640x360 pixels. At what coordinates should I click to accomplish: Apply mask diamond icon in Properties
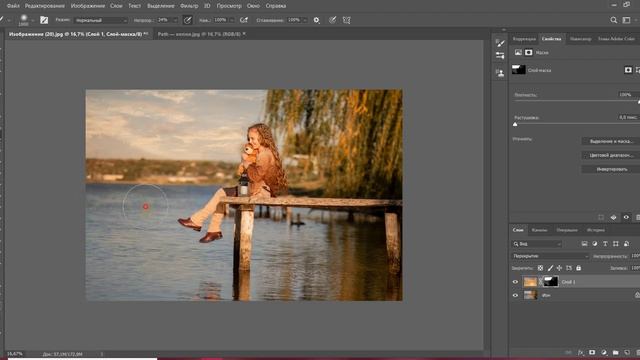(613, 218)
